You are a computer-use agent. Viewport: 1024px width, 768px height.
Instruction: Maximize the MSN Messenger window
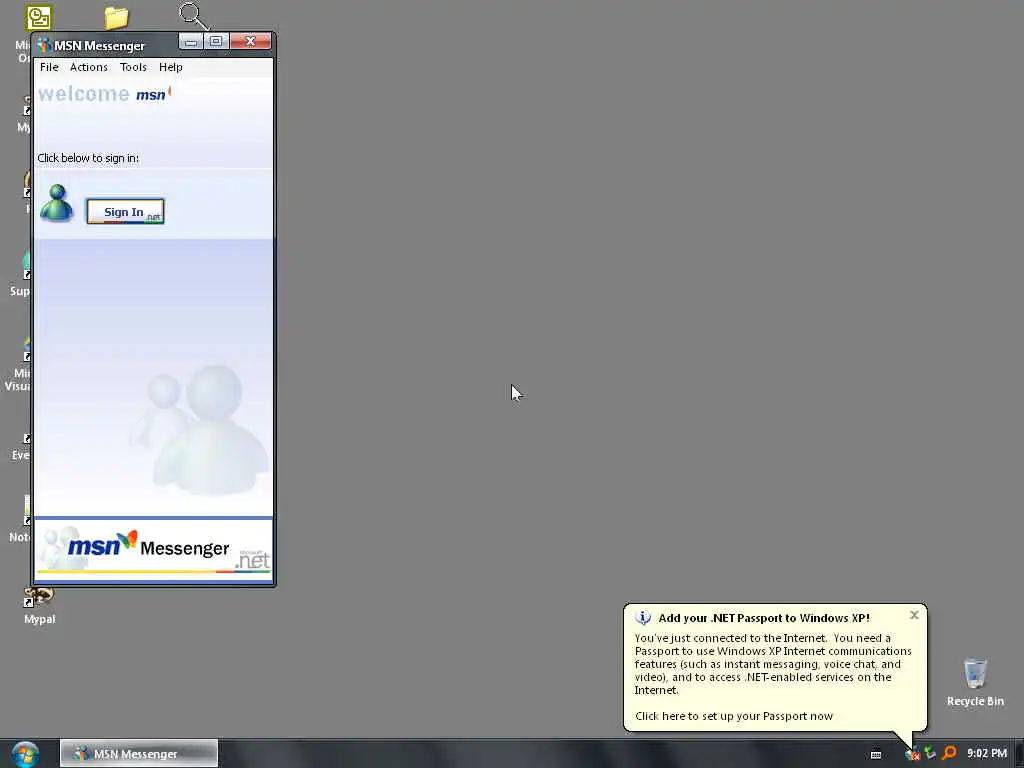coord(216,42)
